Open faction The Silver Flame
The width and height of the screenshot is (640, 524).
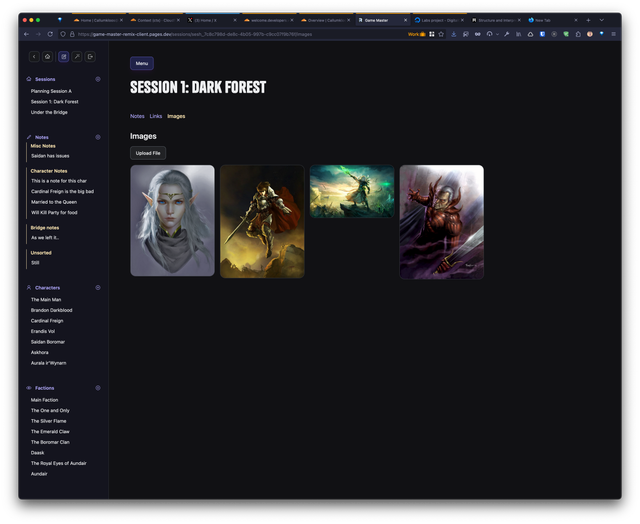pos(49,421)
